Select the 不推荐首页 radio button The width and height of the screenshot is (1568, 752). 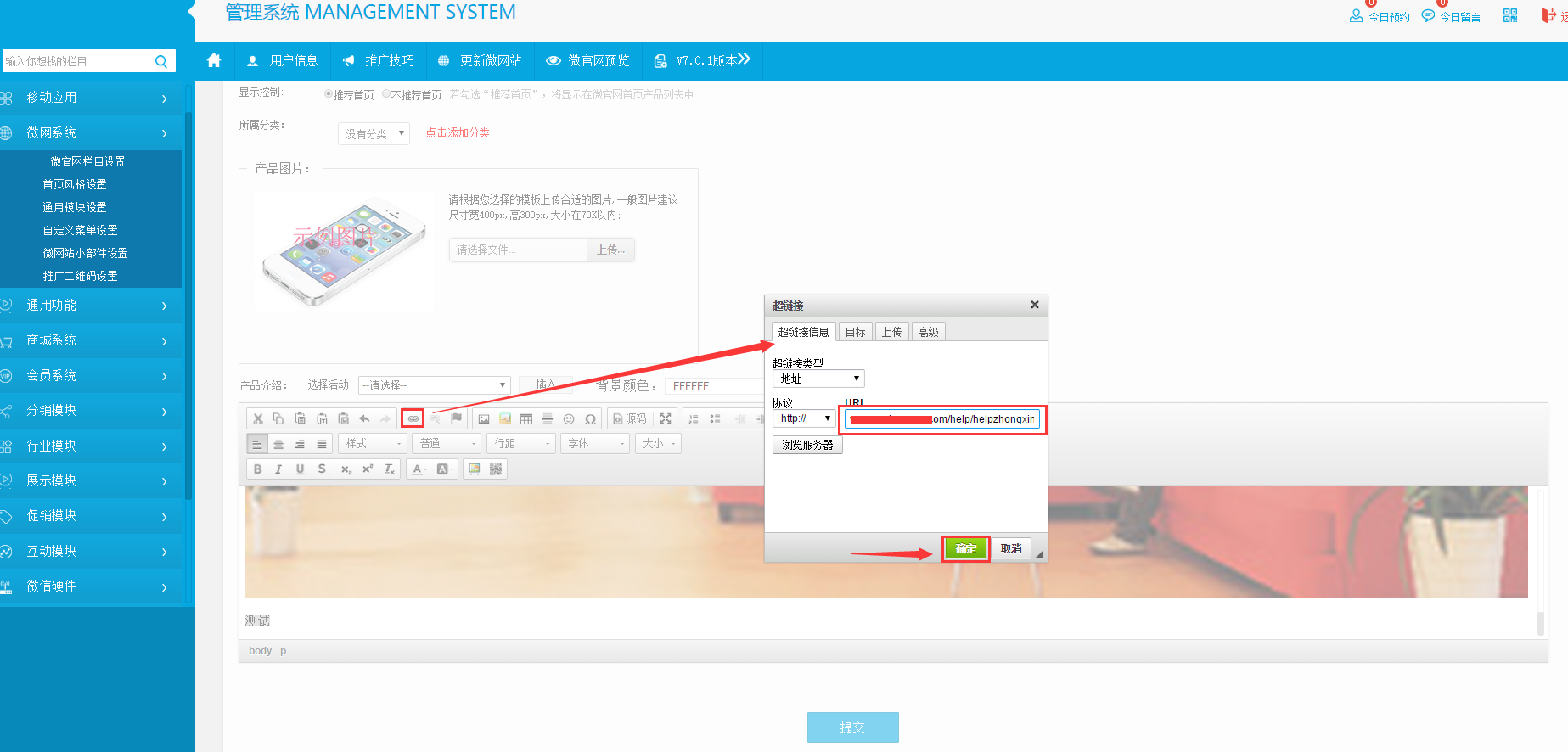(x=386, y=94)
